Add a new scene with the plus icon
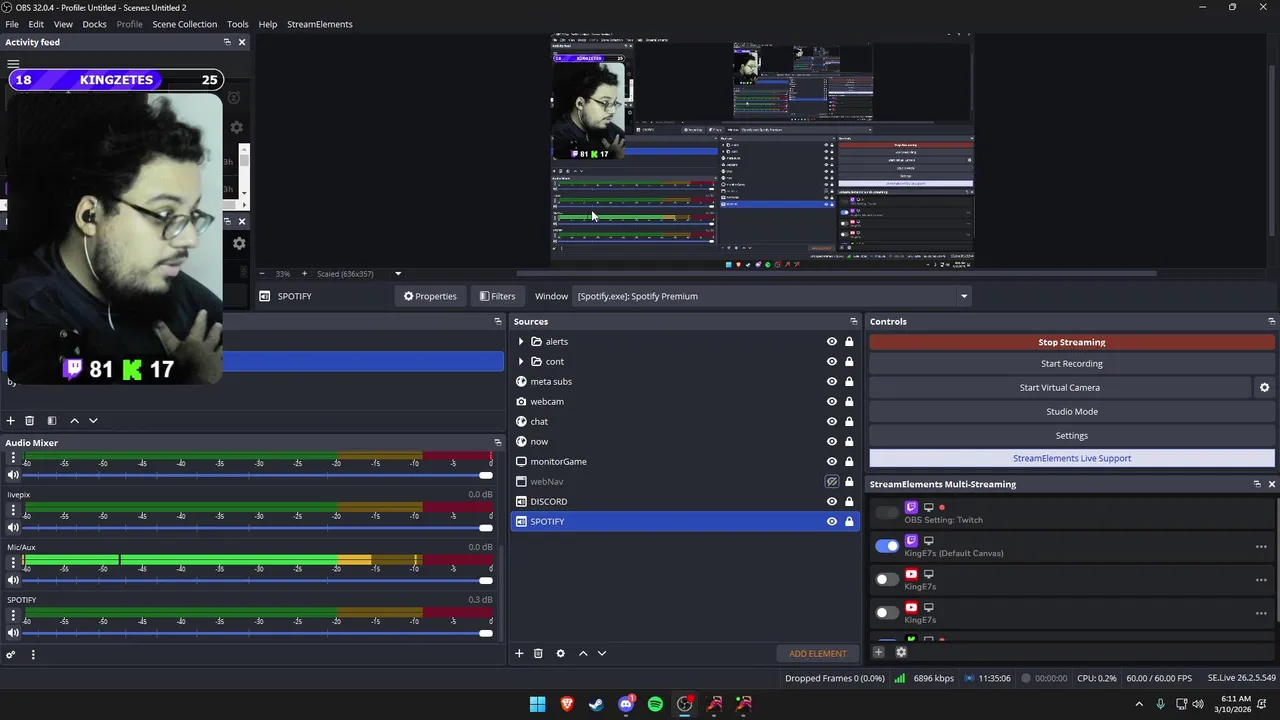Viewport: 1280px width, 720px height. point(11,421)
